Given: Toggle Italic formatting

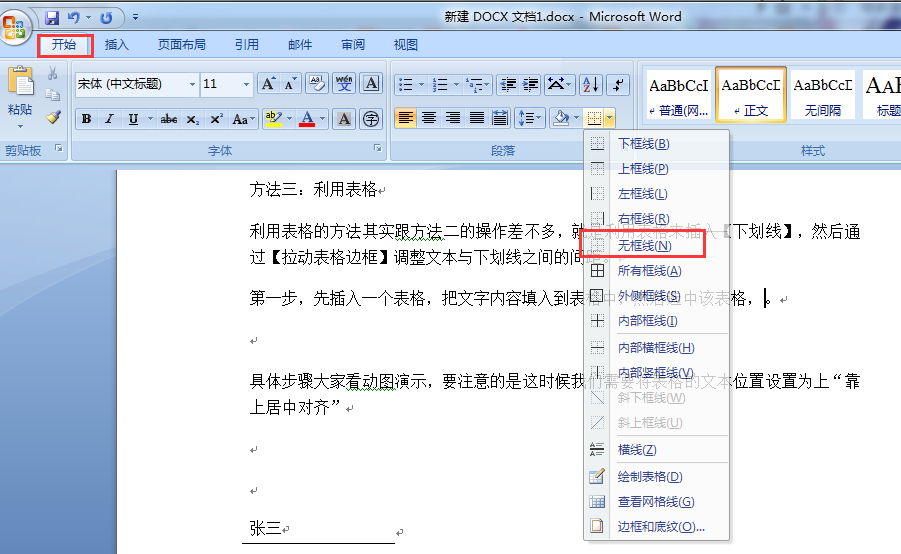Looking at the screenshot, I should (x=109, y=119).
